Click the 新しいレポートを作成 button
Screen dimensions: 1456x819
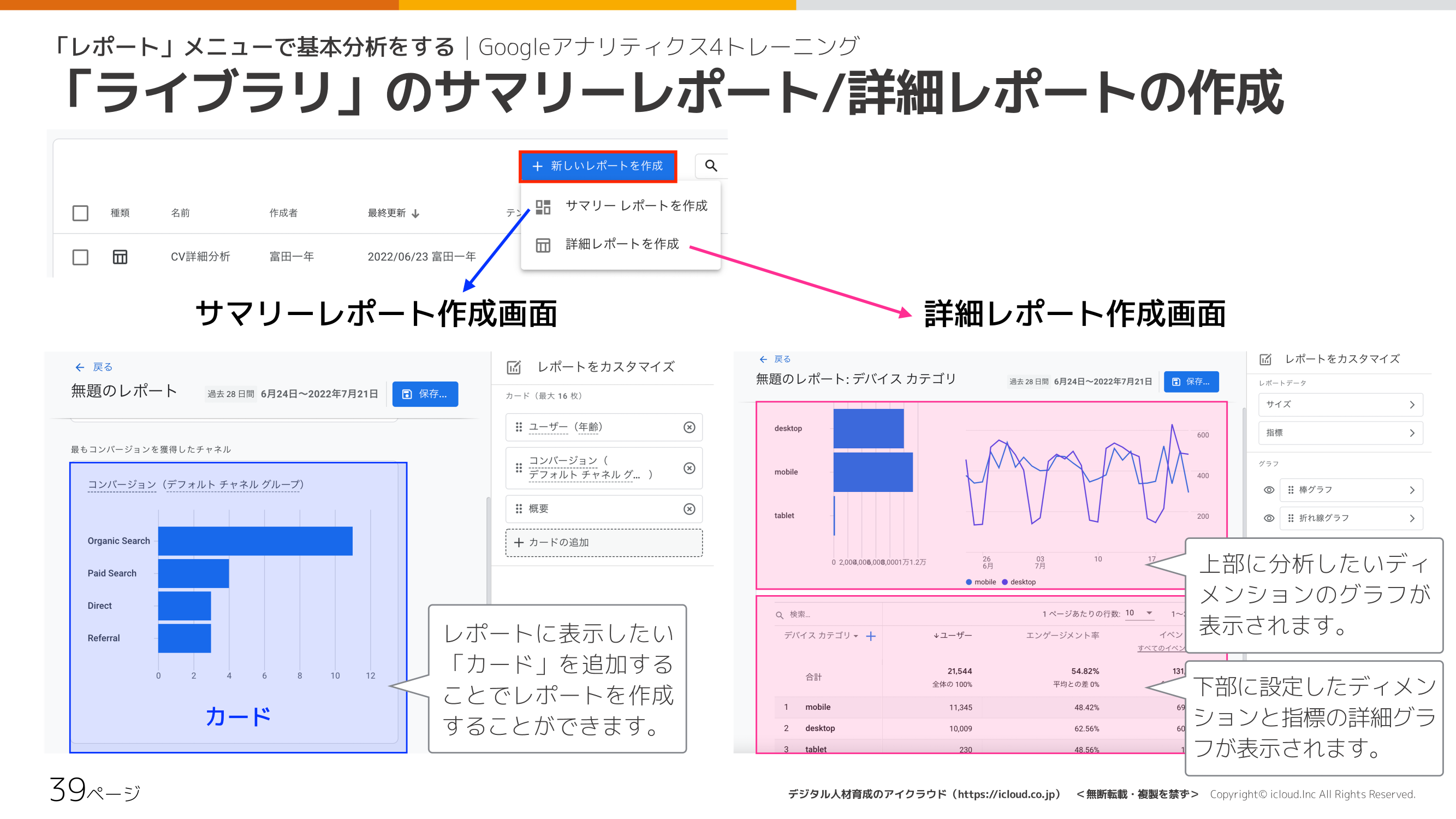pos(598,166)
